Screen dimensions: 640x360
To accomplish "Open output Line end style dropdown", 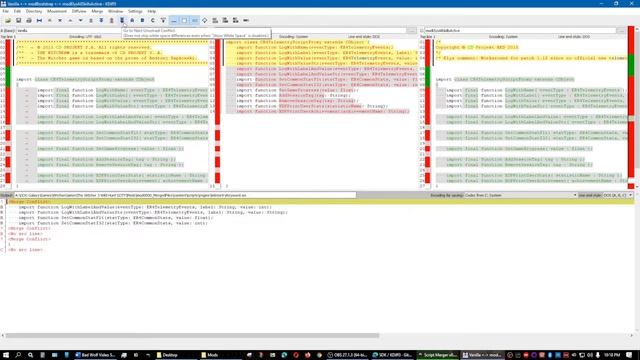I will pyautogui.click(x=618, y=195).
